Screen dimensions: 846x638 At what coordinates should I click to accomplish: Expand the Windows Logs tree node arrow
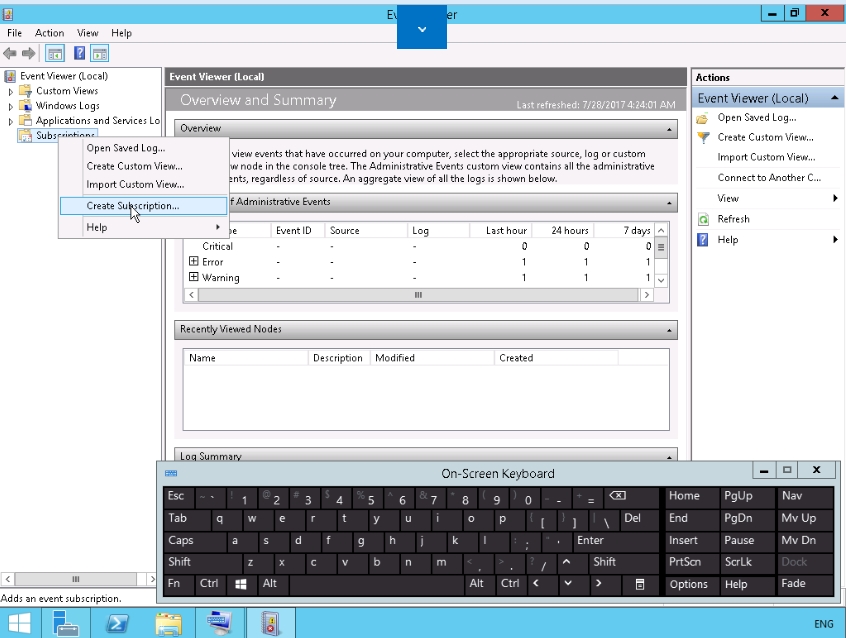10,106
